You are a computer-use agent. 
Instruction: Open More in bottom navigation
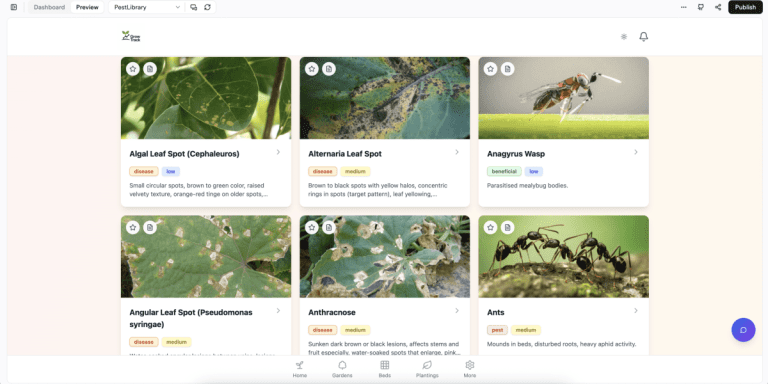coord(470,369)
